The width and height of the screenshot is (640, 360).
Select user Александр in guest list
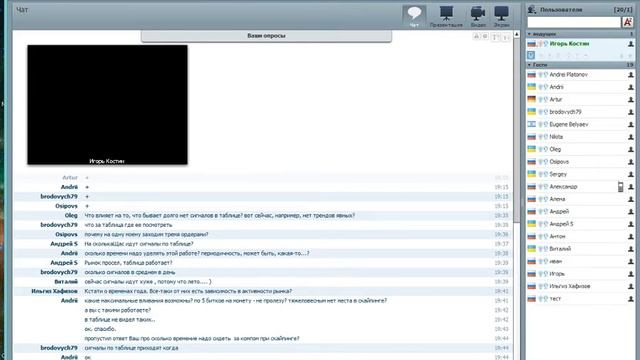(563, 187)
